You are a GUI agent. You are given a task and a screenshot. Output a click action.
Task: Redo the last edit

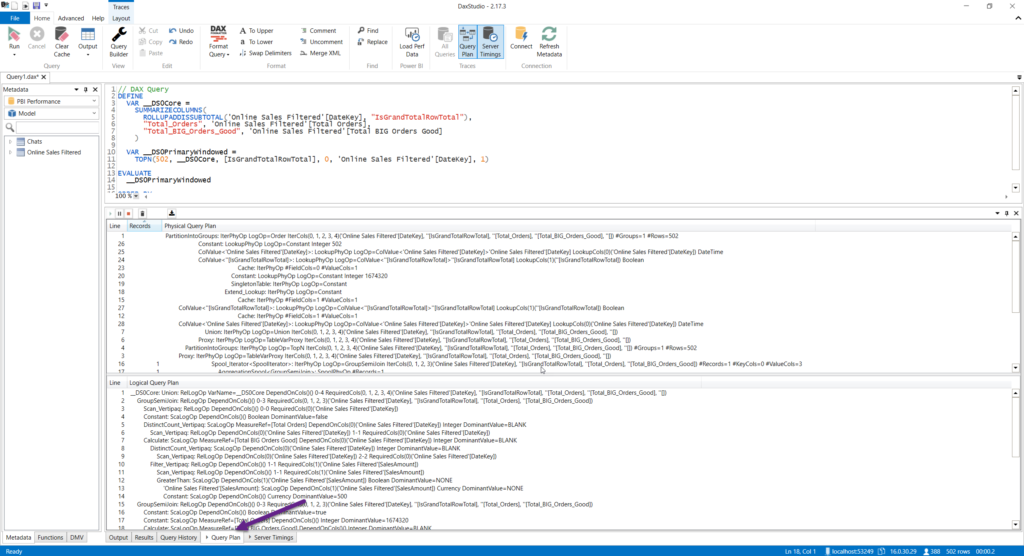pyautogui.click(x=181, y=42)
